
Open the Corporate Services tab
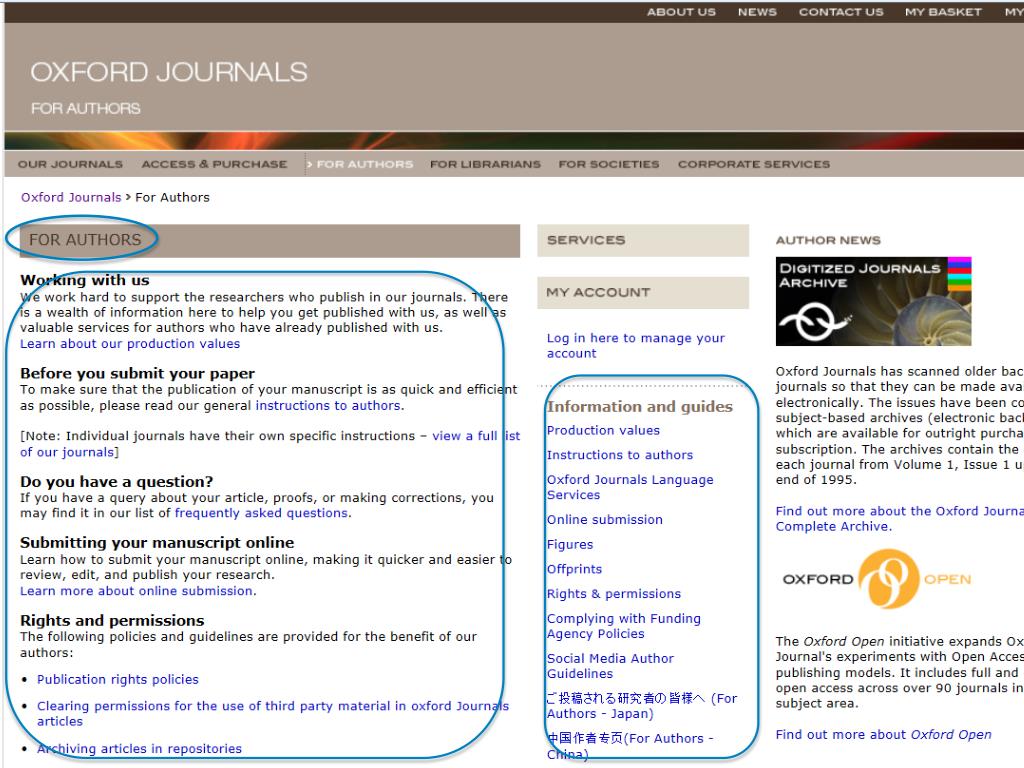tap(754, 164)
